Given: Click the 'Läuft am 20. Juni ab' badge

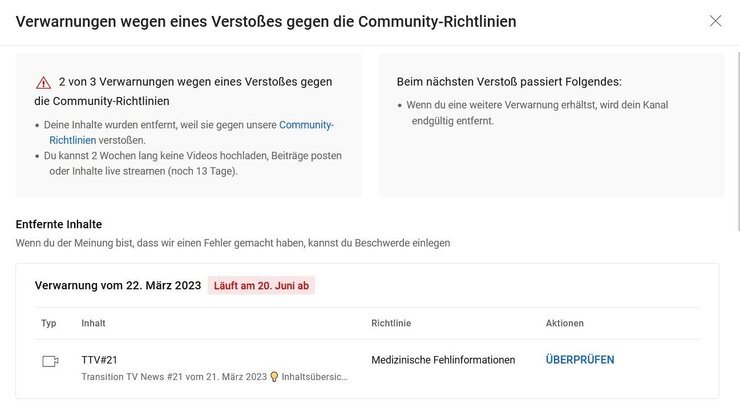Looking at the screenshot, I should pos(261,286).
